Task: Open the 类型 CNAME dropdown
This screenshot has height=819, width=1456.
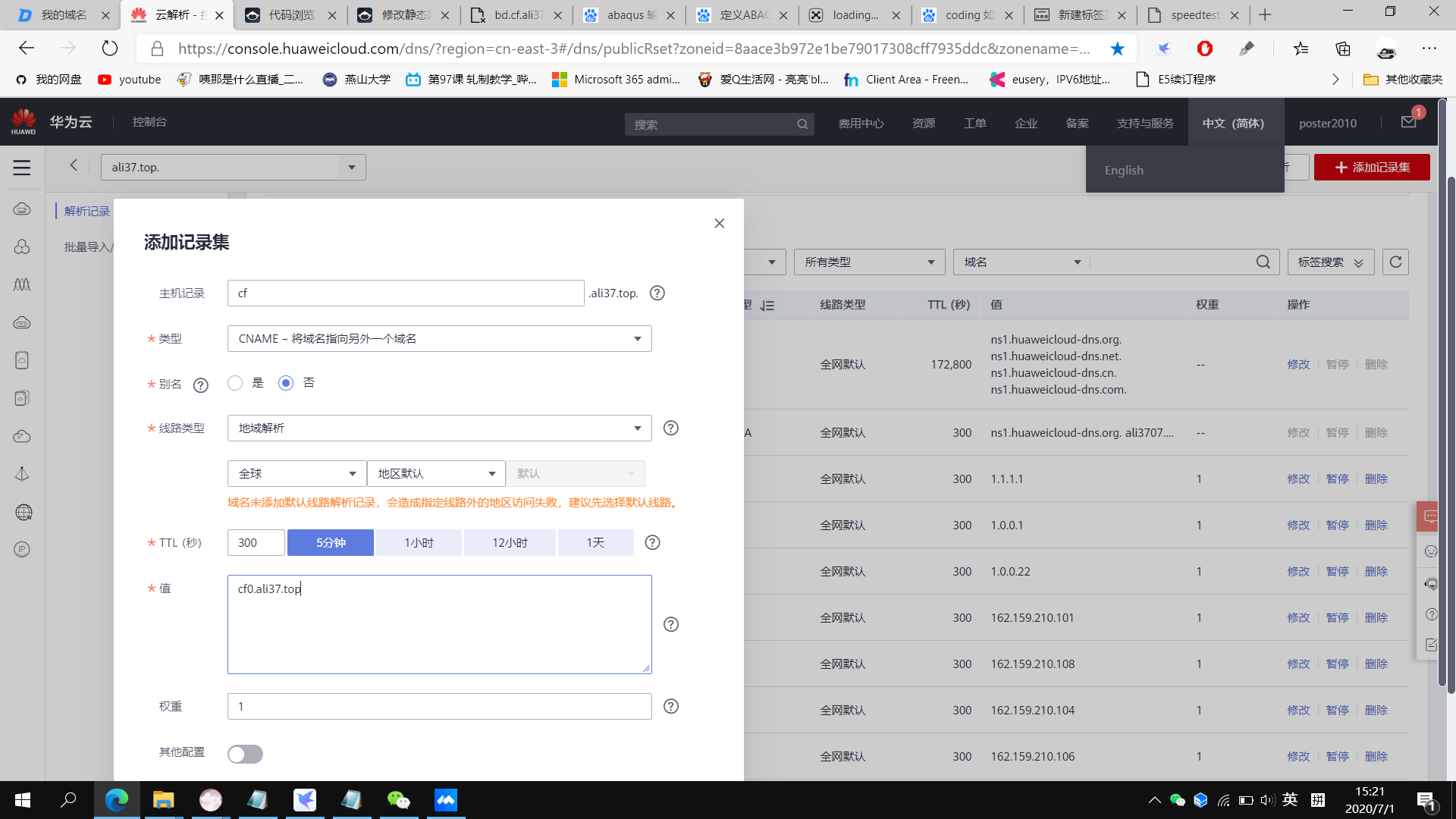Action: (x=439, y=339)
